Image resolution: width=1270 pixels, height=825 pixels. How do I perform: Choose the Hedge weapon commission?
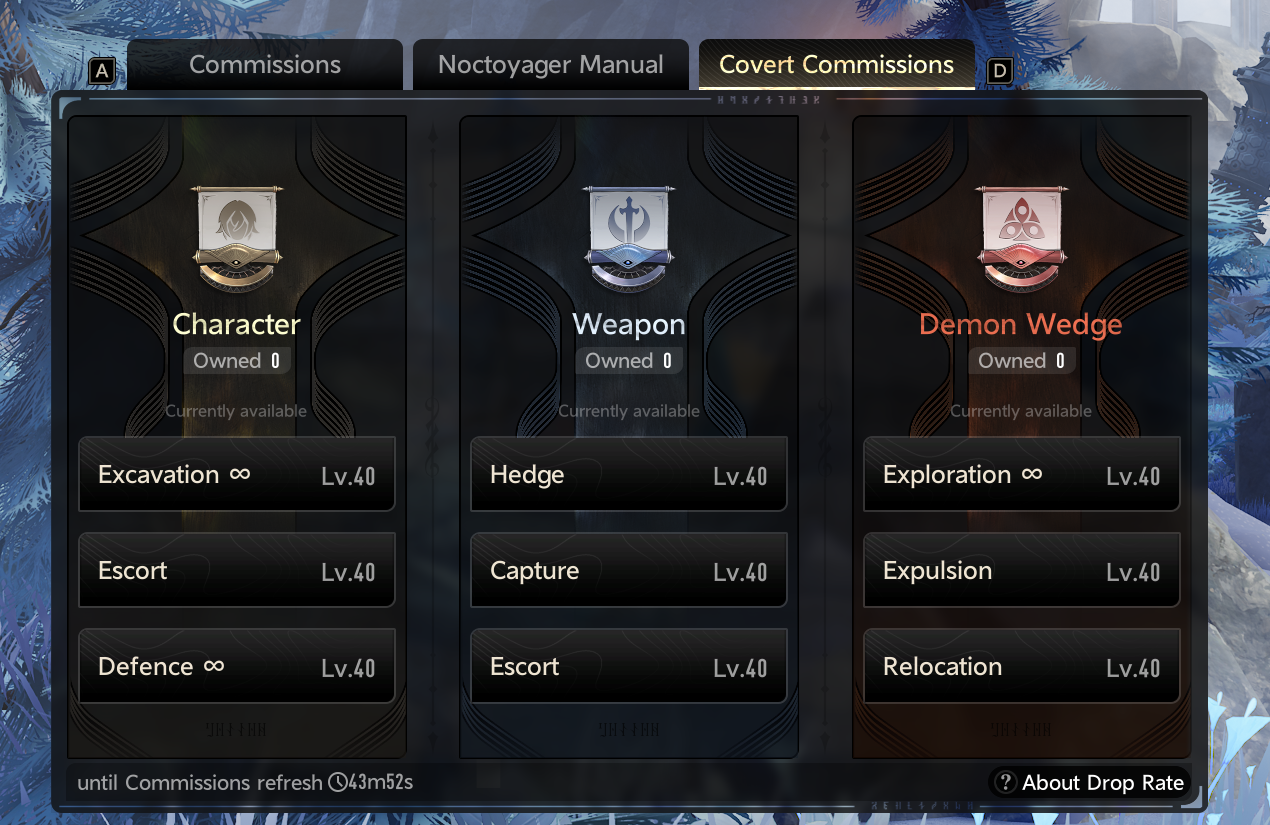tap(629, 474)
